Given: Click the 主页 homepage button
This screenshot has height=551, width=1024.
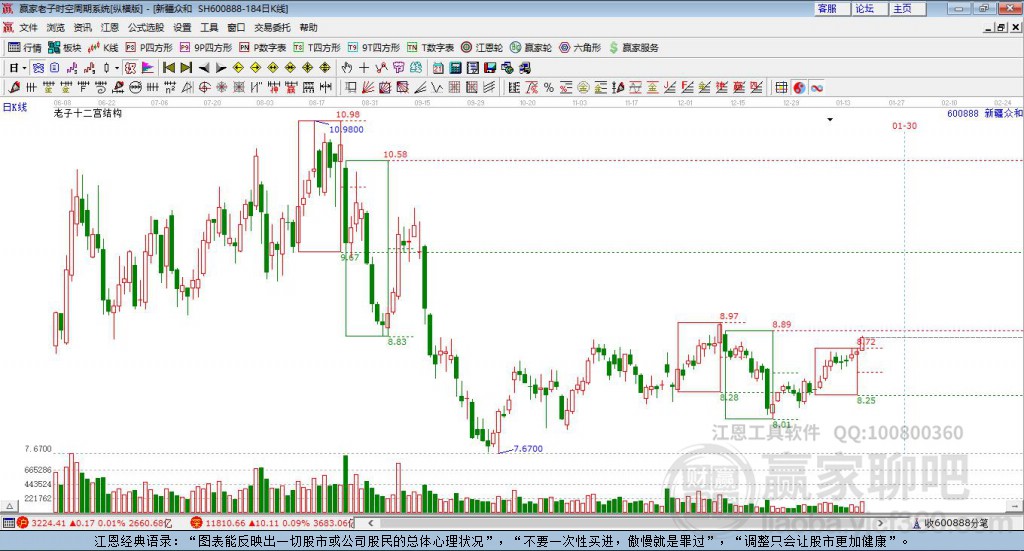Looking at the screenshot, I should pyautogui.click(x=908, y=8).
